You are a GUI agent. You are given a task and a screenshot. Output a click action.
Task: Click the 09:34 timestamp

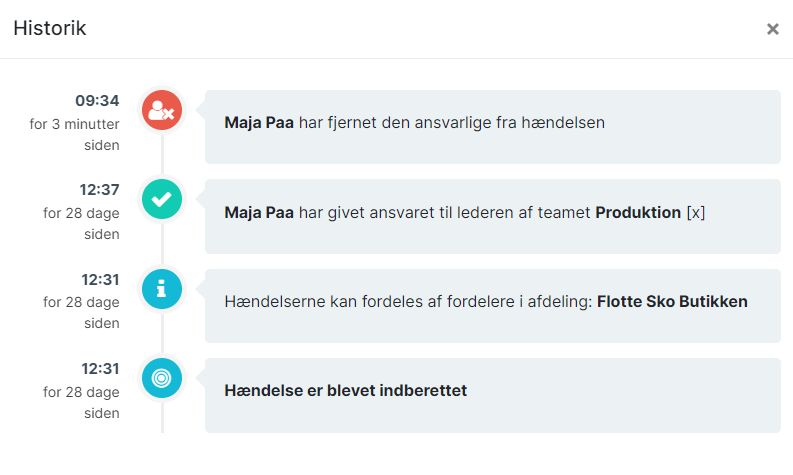(x=97, y=101)
